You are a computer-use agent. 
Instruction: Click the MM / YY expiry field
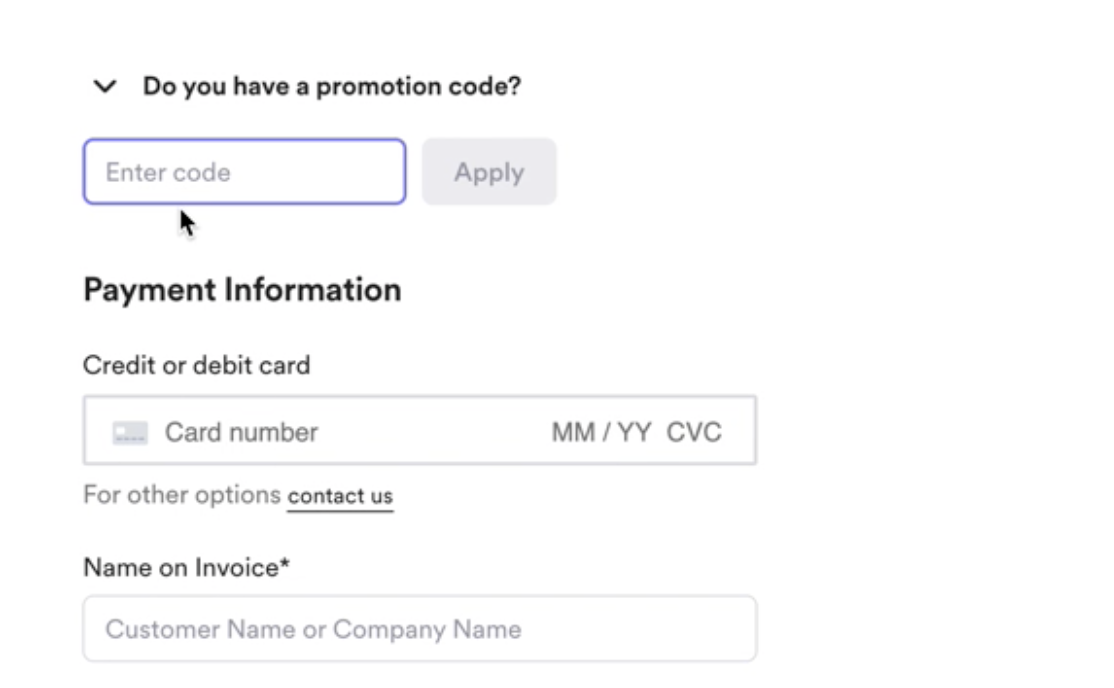601,432
